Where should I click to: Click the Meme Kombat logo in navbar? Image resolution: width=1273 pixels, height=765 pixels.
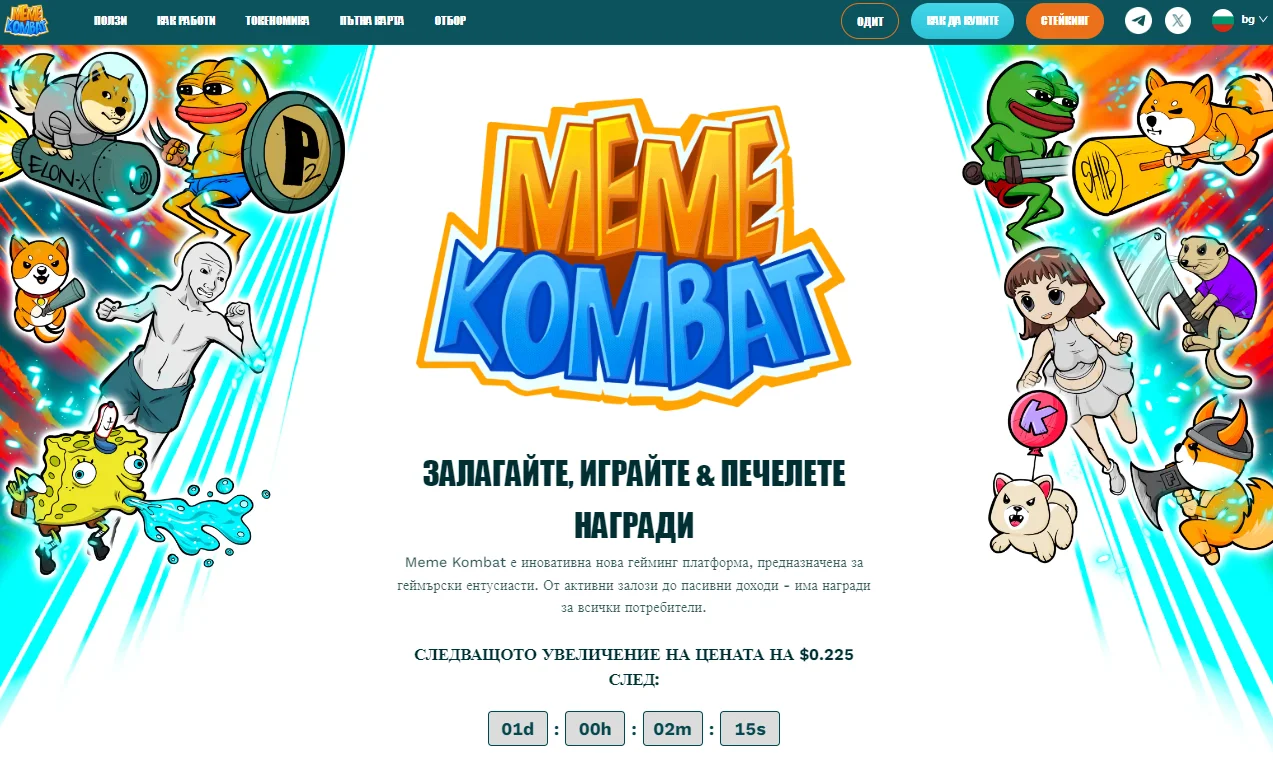pos(26,20)
